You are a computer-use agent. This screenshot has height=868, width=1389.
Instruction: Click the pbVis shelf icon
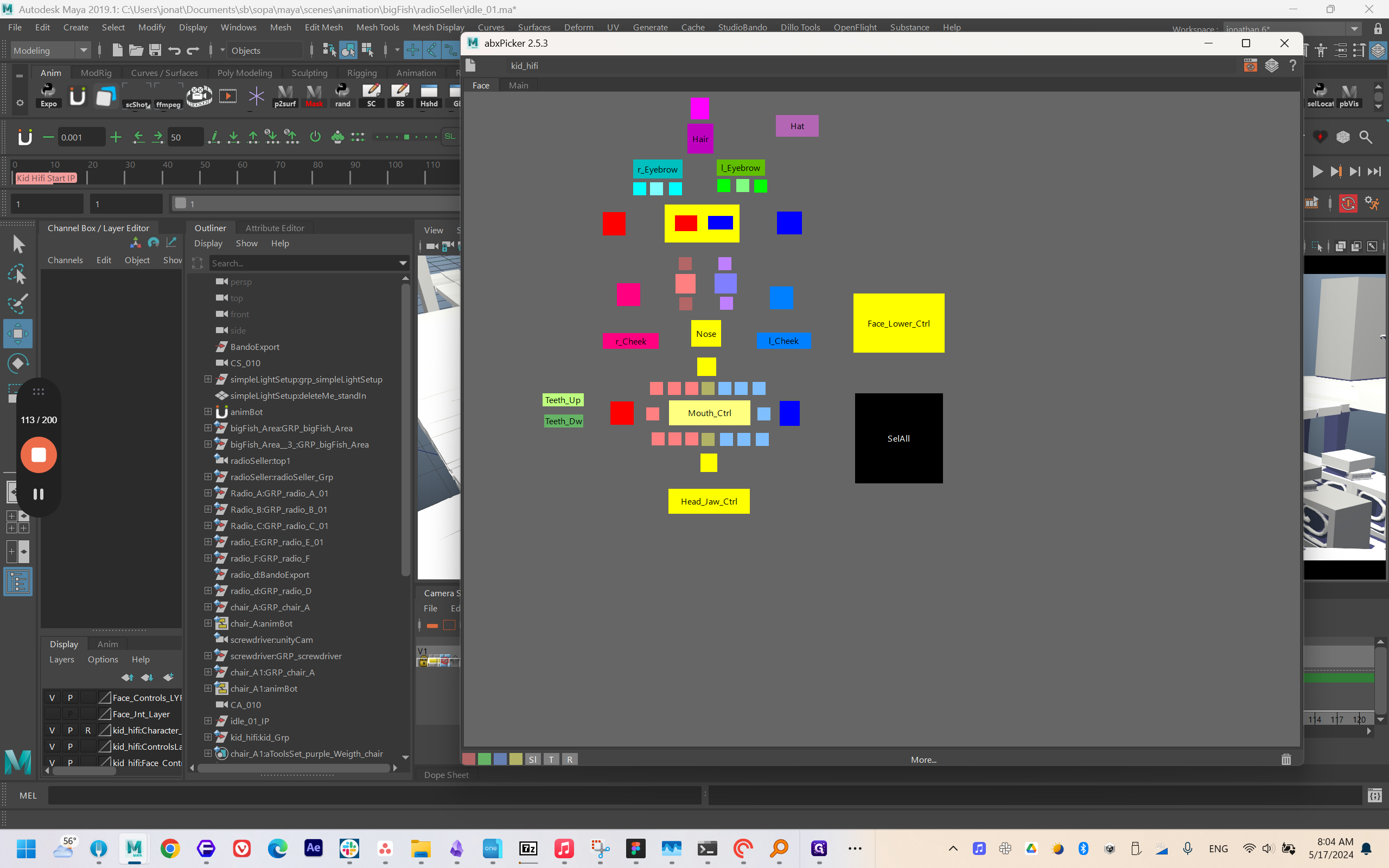click(1349, 95)
